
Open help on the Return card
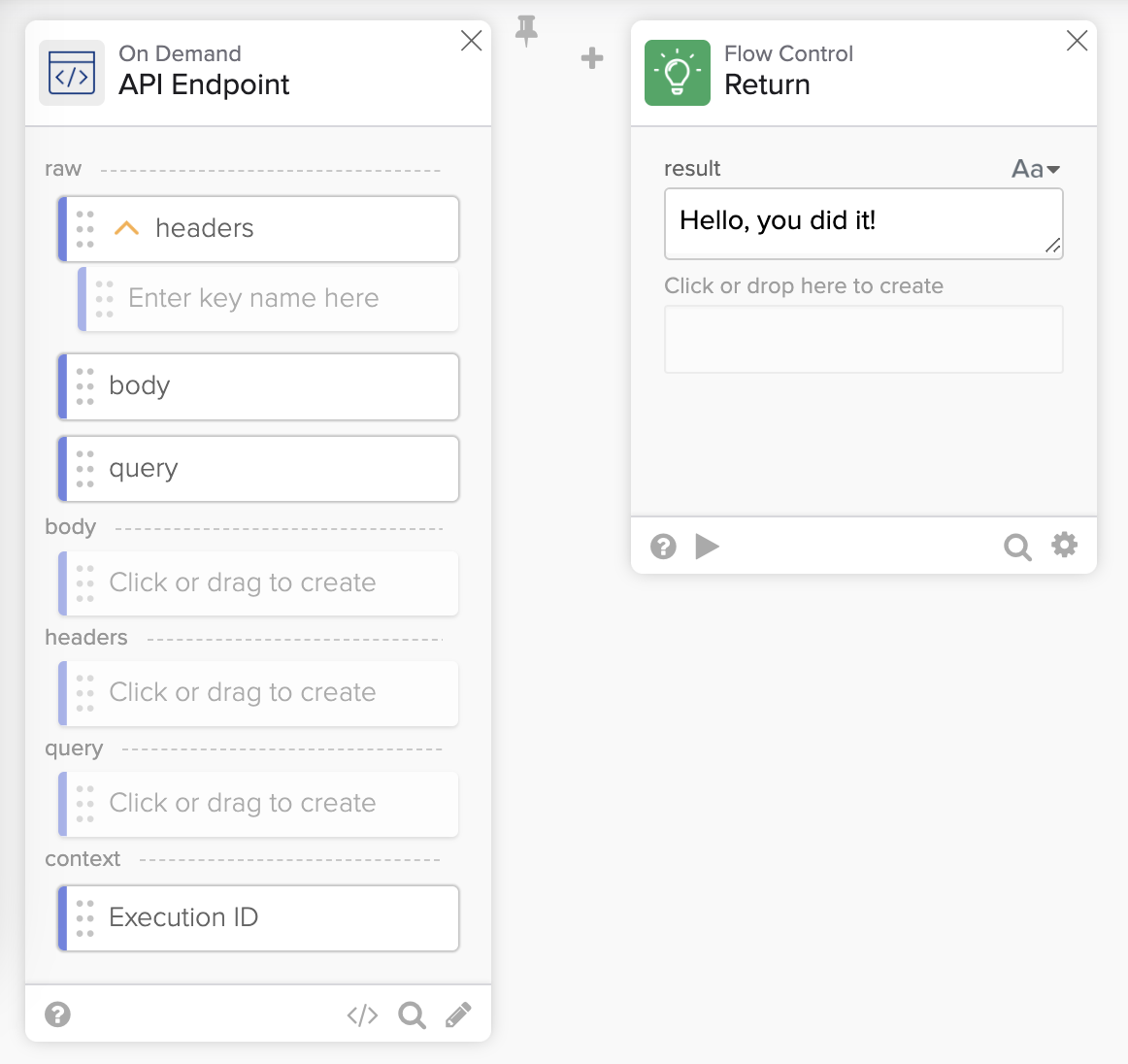[663, 547]
